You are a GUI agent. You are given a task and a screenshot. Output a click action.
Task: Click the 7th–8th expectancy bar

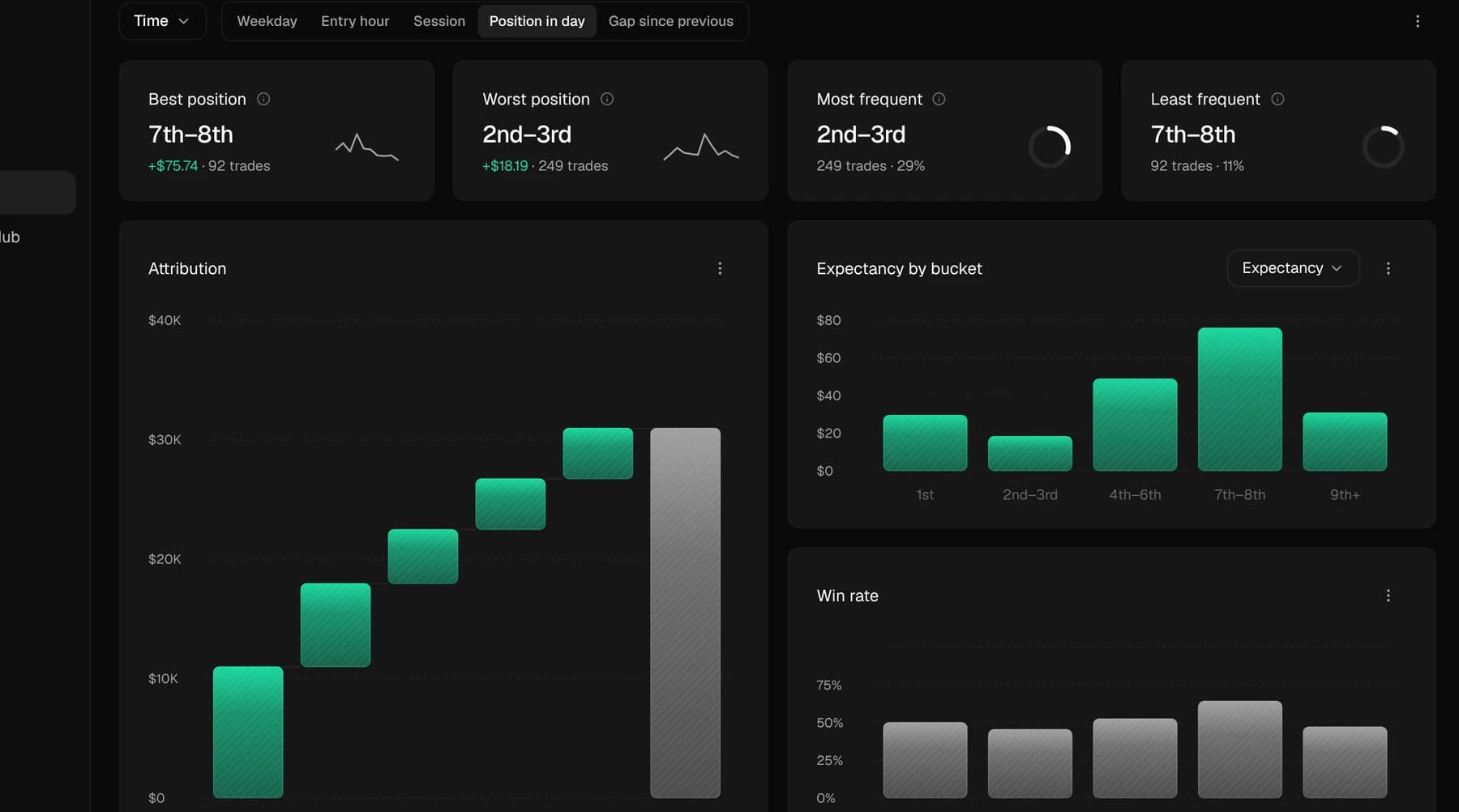pyautogui.click(x=1239, y=399)
